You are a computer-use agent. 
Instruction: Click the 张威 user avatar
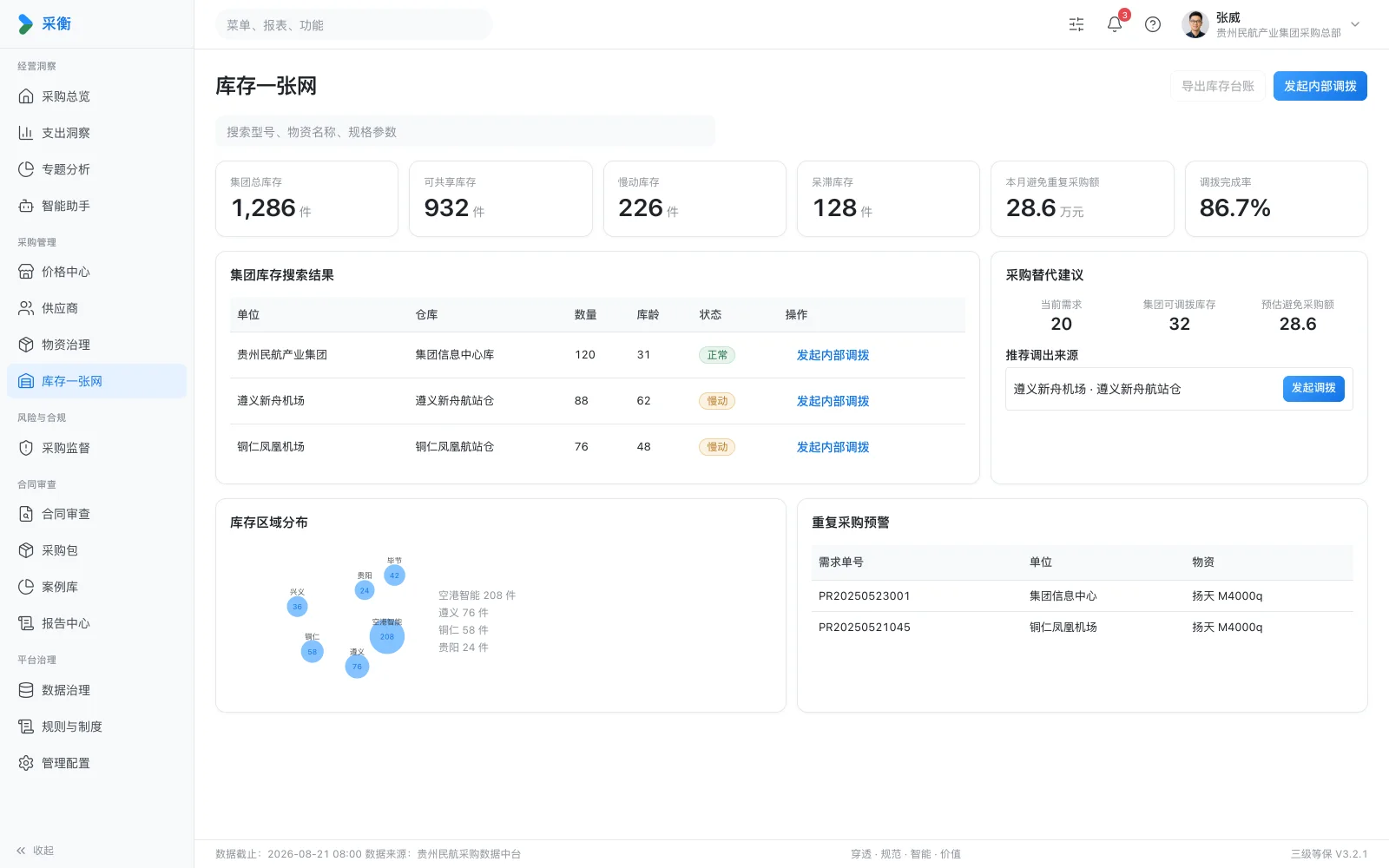click(1195, 24)
